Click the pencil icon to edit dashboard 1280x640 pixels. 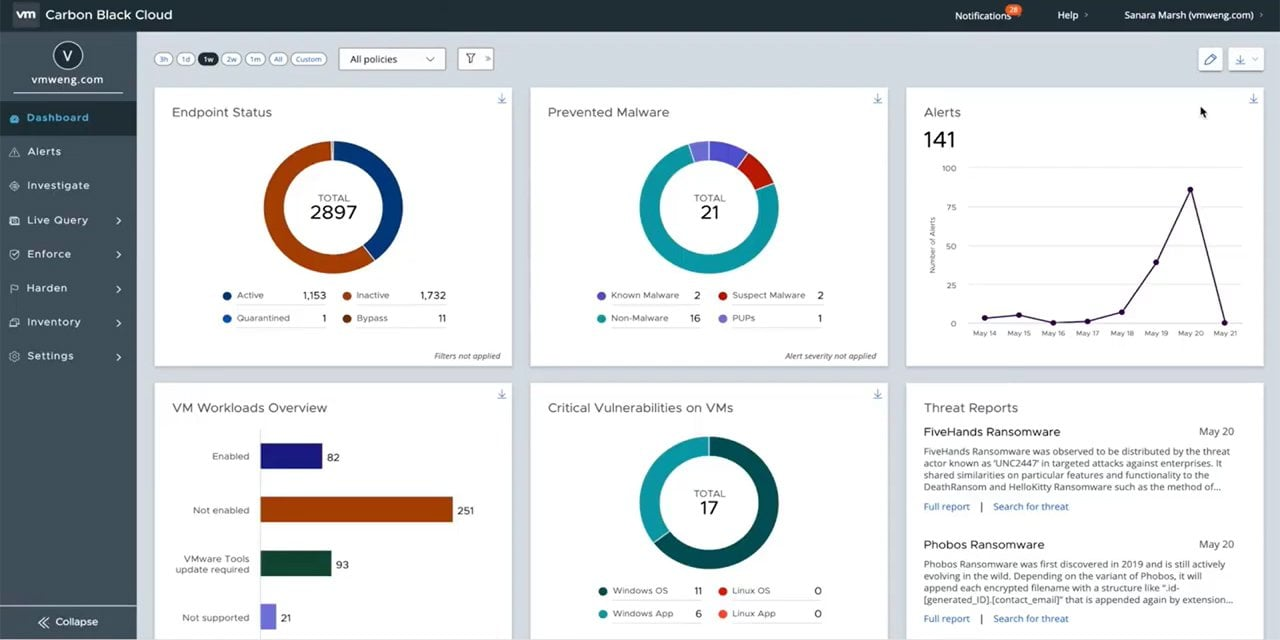point(1210,59)
